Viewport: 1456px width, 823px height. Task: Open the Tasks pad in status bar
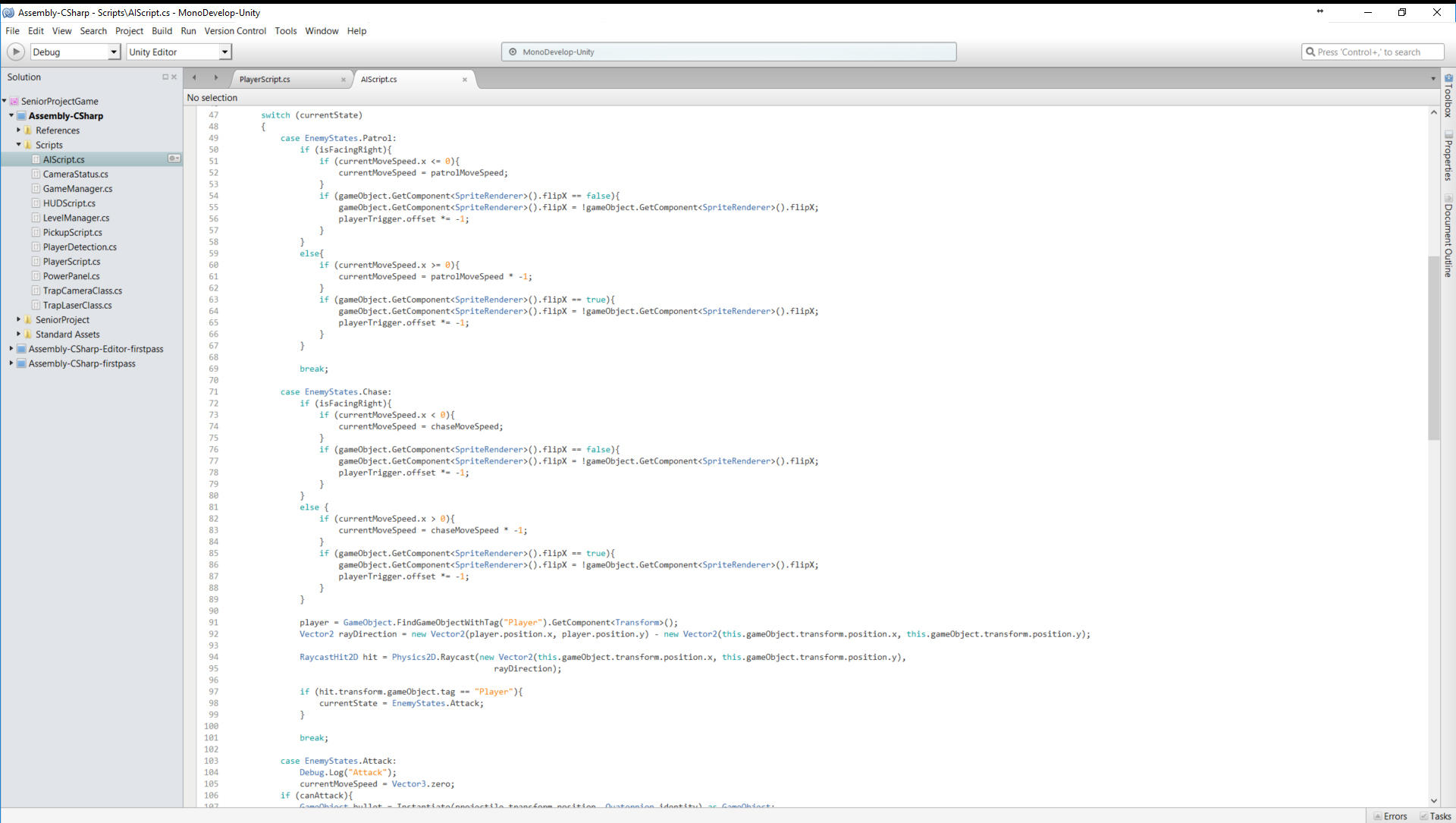coord(1435,816)
